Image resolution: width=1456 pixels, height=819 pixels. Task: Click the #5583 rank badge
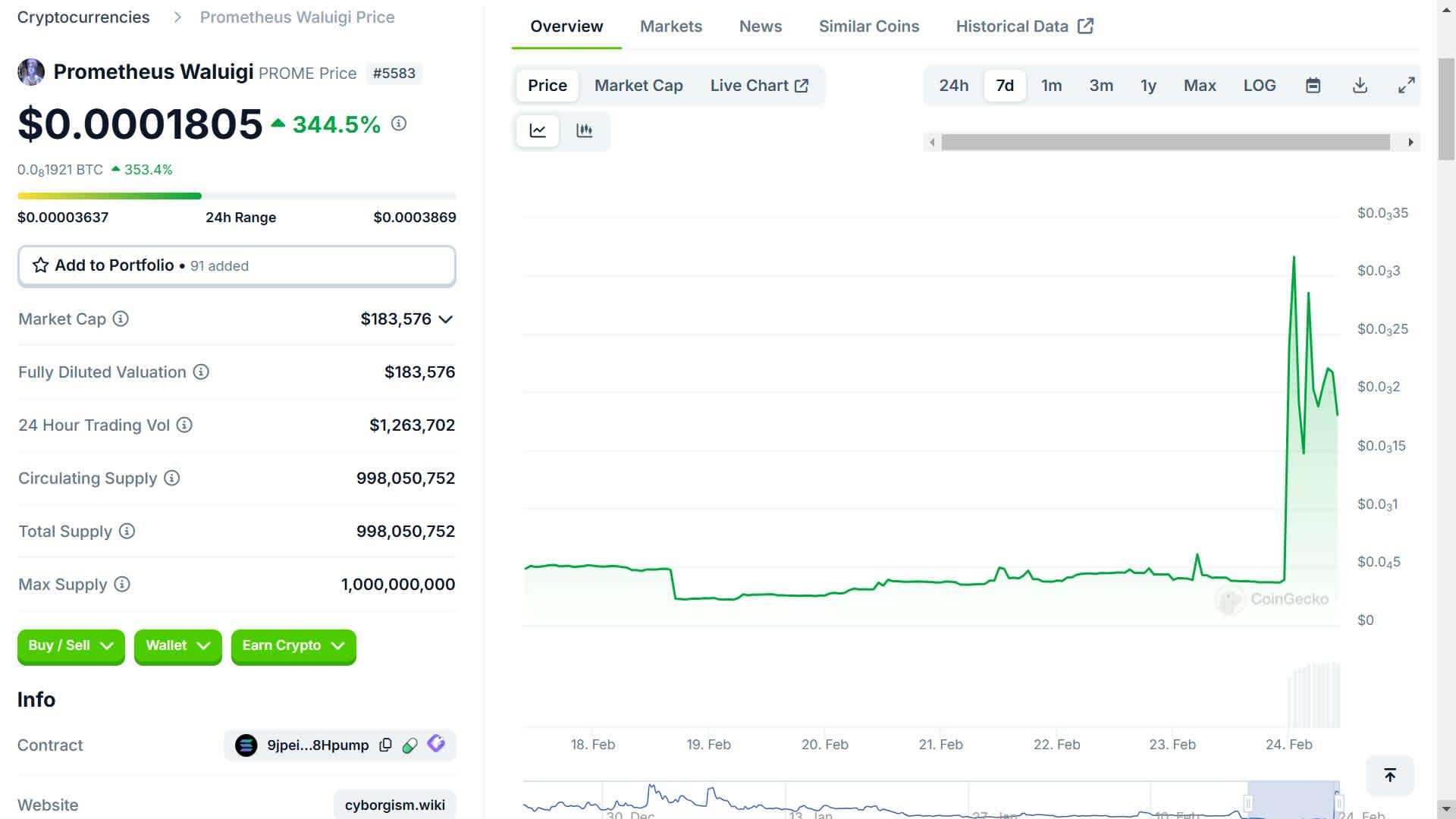(394, 74)
